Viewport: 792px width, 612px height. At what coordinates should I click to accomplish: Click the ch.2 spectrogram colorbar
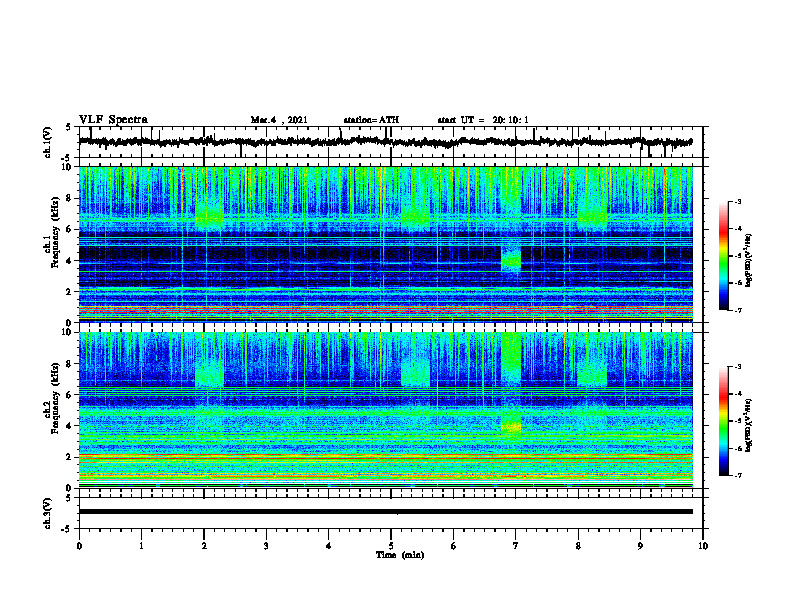pyautogui.click(x=723, y=421)
